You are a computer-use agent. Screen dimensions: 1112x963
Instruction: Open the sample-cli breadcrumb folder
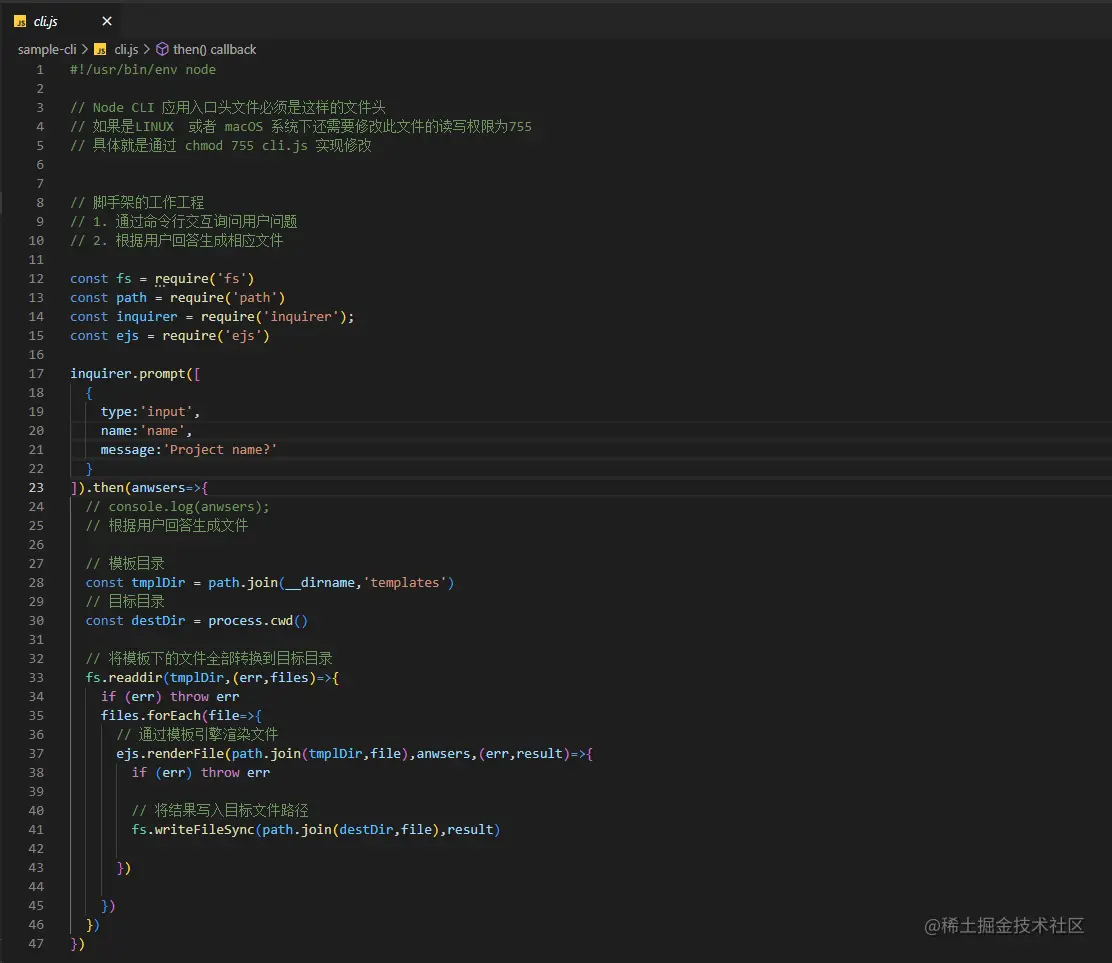click(x=47, y=50)
